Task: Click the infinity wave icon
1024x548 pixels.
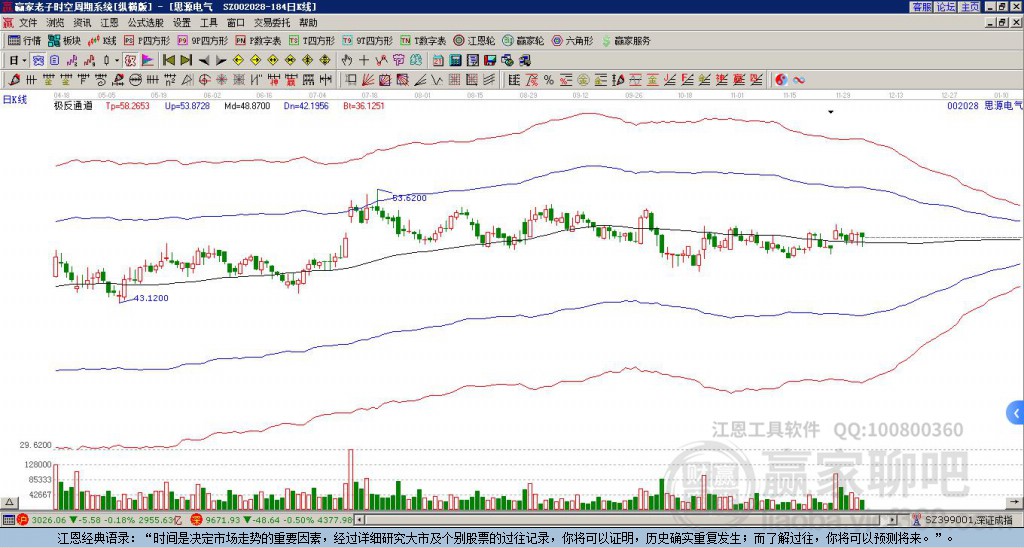Action: click(x=799, y=80)
